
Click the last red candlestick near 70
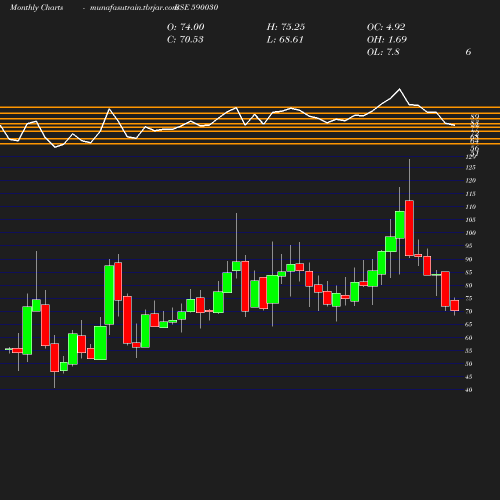point(455,306)
